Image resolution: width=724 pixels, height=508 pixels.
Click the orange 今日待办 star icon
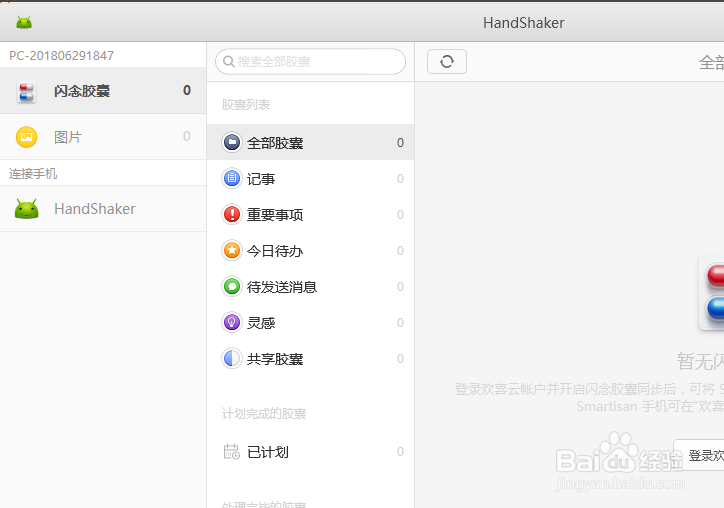232,250
